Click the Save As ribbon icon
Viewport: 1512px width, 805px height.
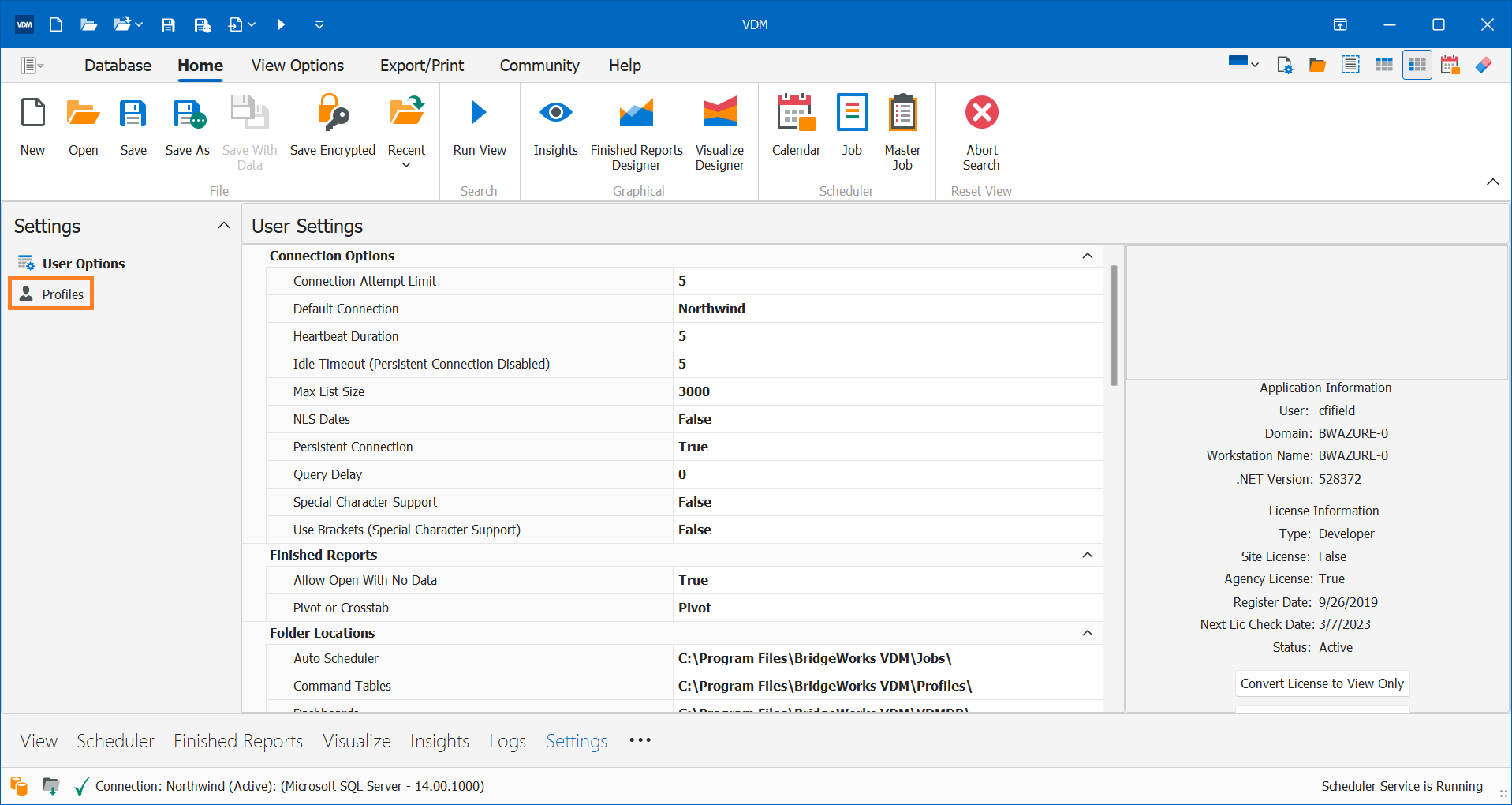tap(188, 126)
